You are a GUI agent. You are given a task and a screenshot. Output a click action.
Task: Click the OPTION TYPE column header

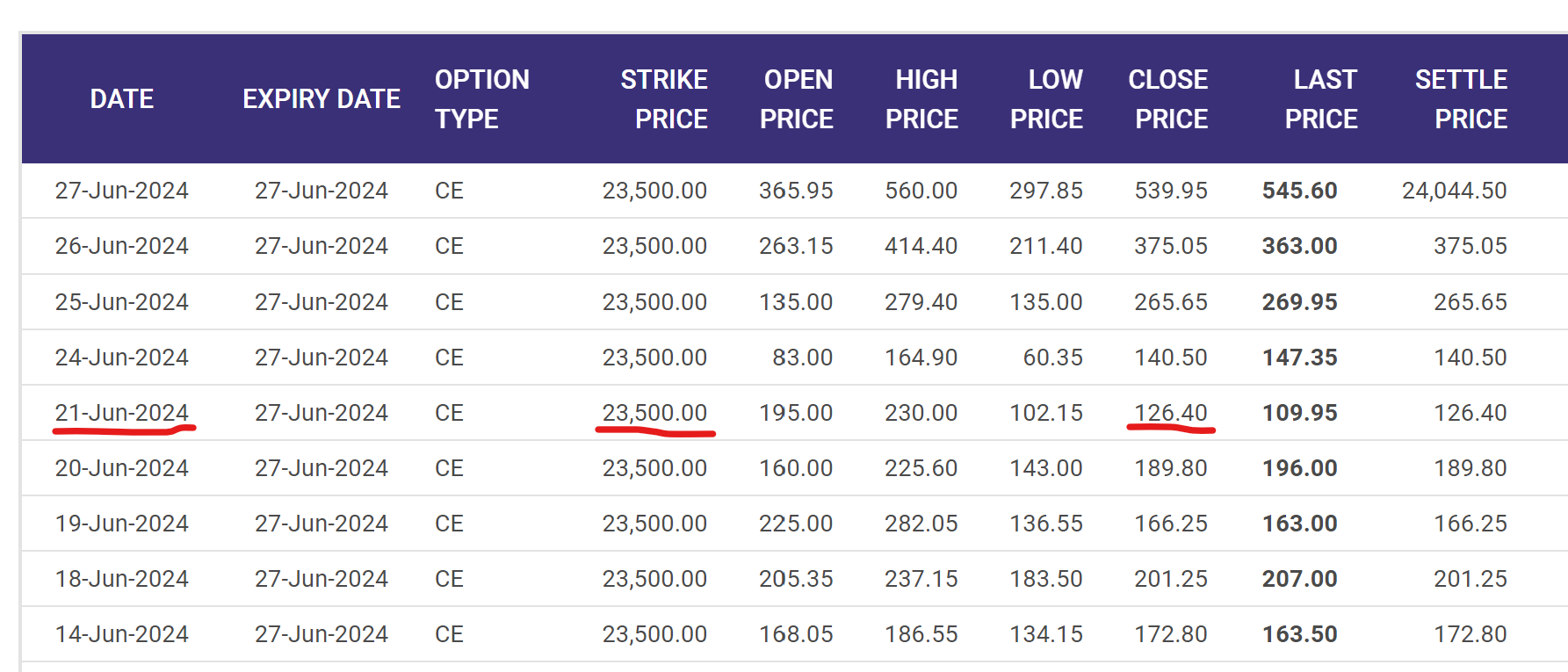click(481, 98)
